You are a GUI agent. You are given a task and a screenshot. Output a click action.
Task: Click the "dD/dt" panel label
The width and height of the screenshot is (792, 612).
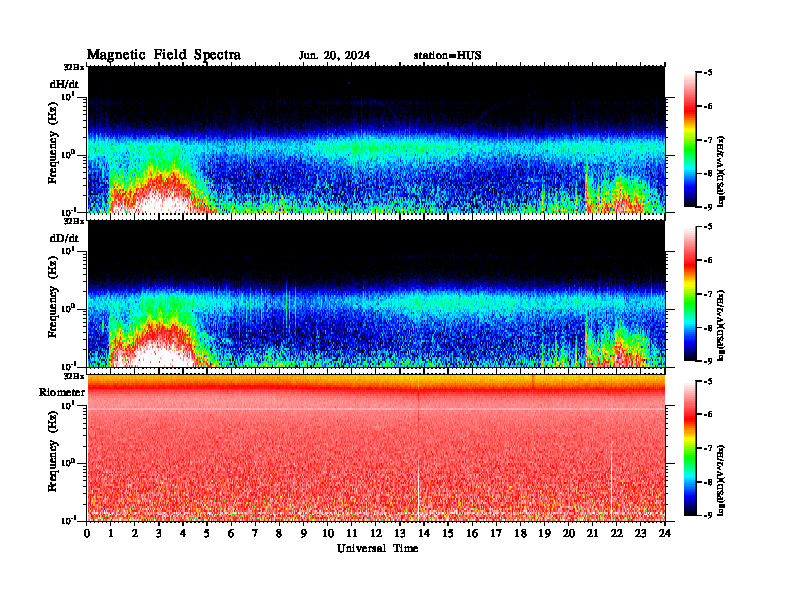click(64, 238)
